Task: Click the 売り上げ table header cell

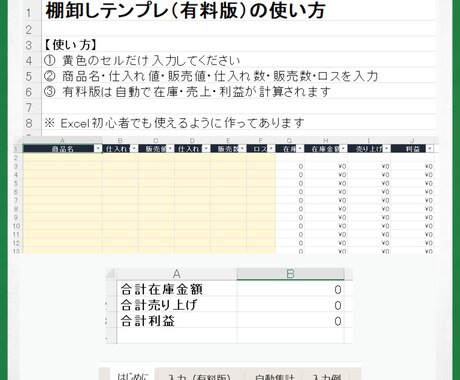Action: click(369, 149)
